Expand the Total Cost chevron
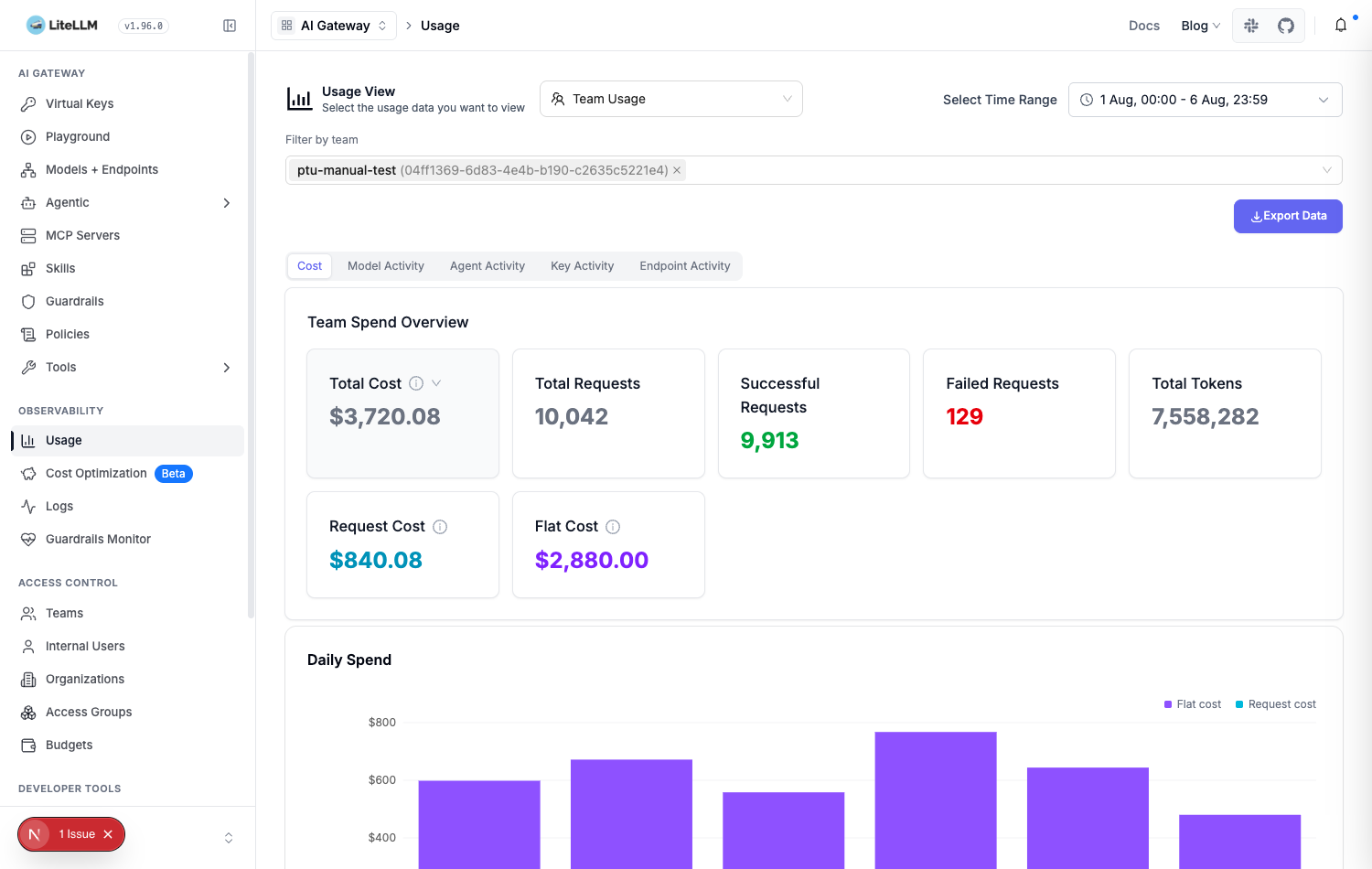Viewport: 1372px width, 869px height. coord(436,383)
